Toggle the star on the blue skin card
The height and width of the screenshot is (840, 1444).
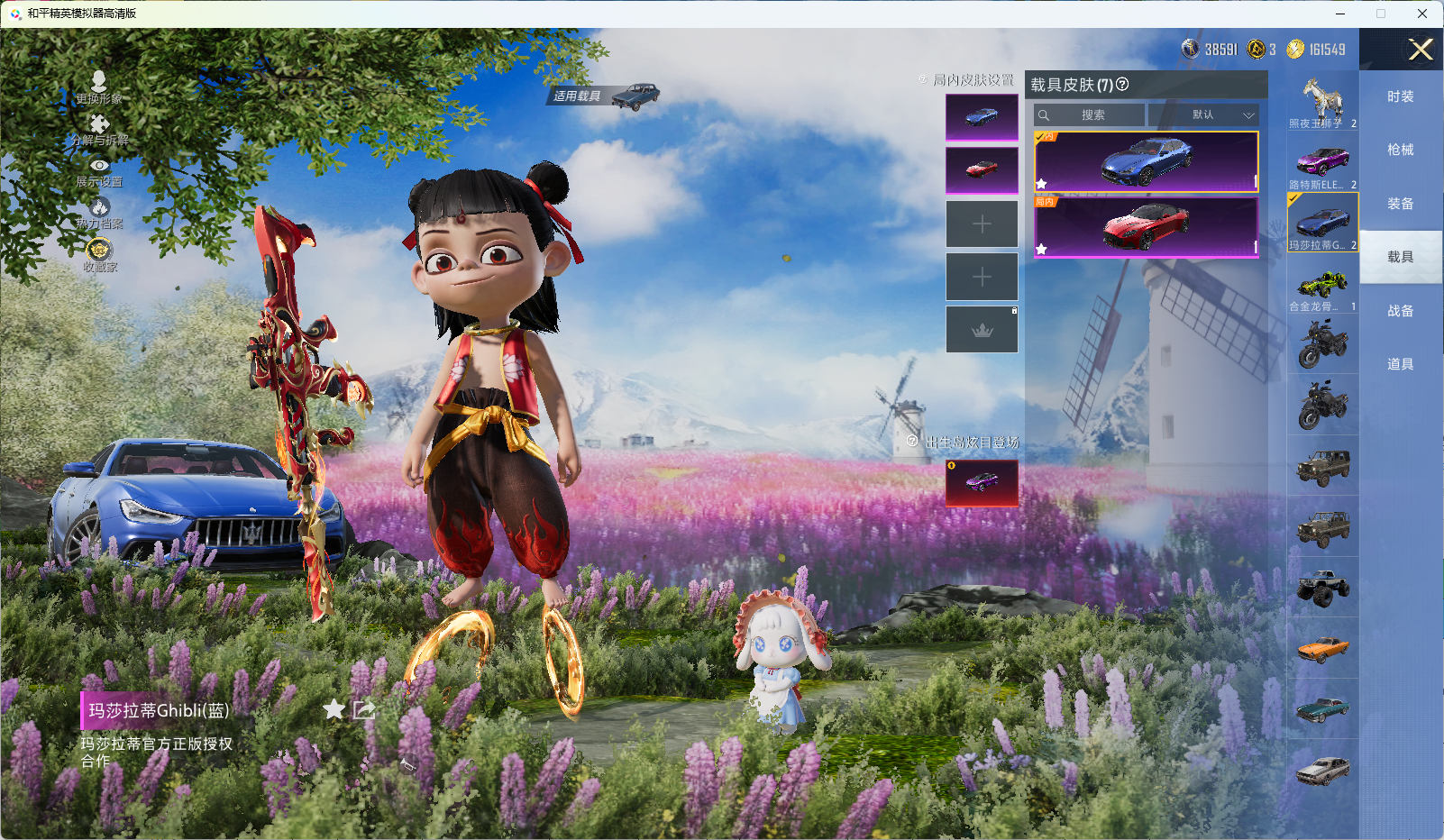point(1042,184)
